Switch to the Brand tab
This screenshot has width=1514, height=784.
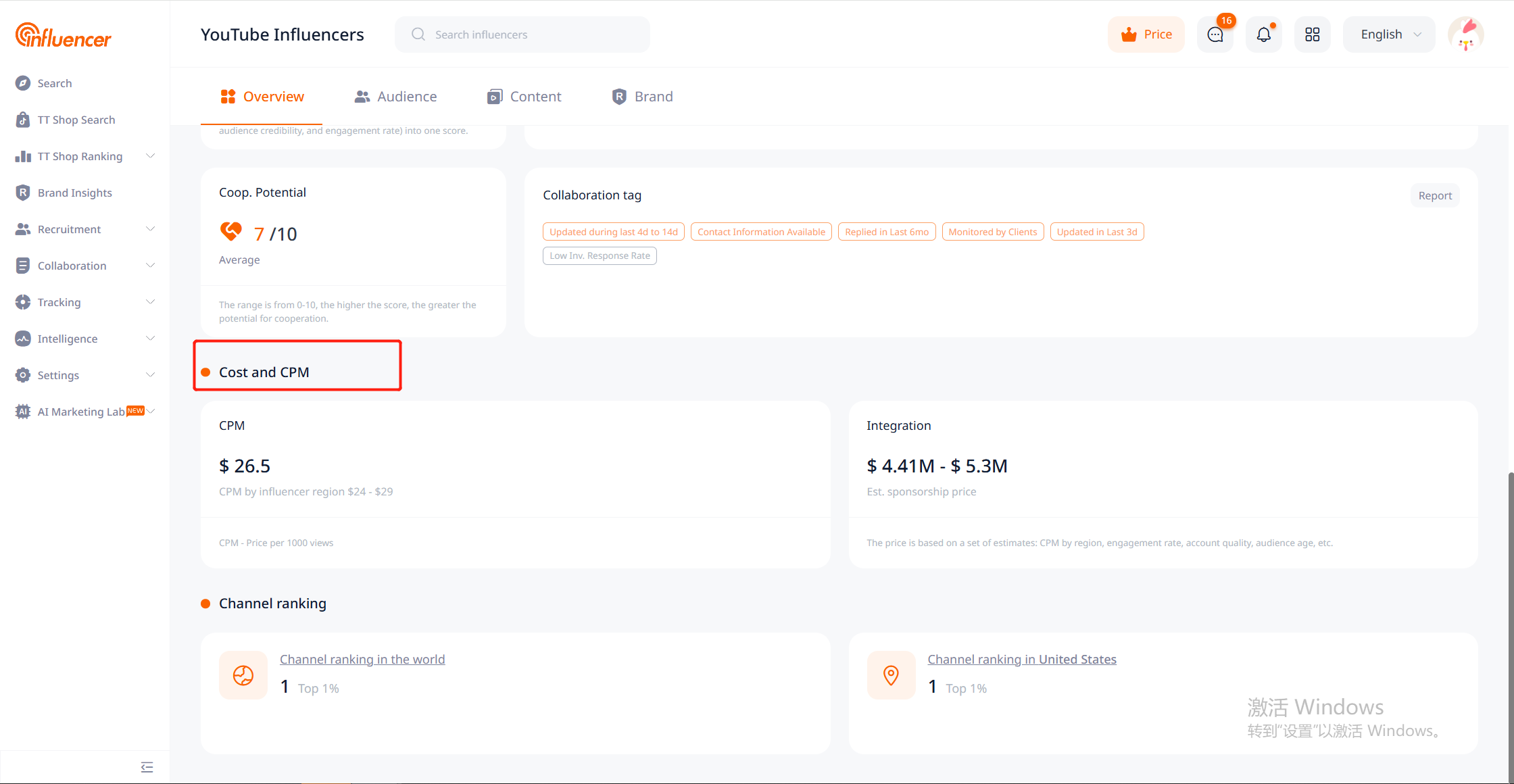coord(642,97)
